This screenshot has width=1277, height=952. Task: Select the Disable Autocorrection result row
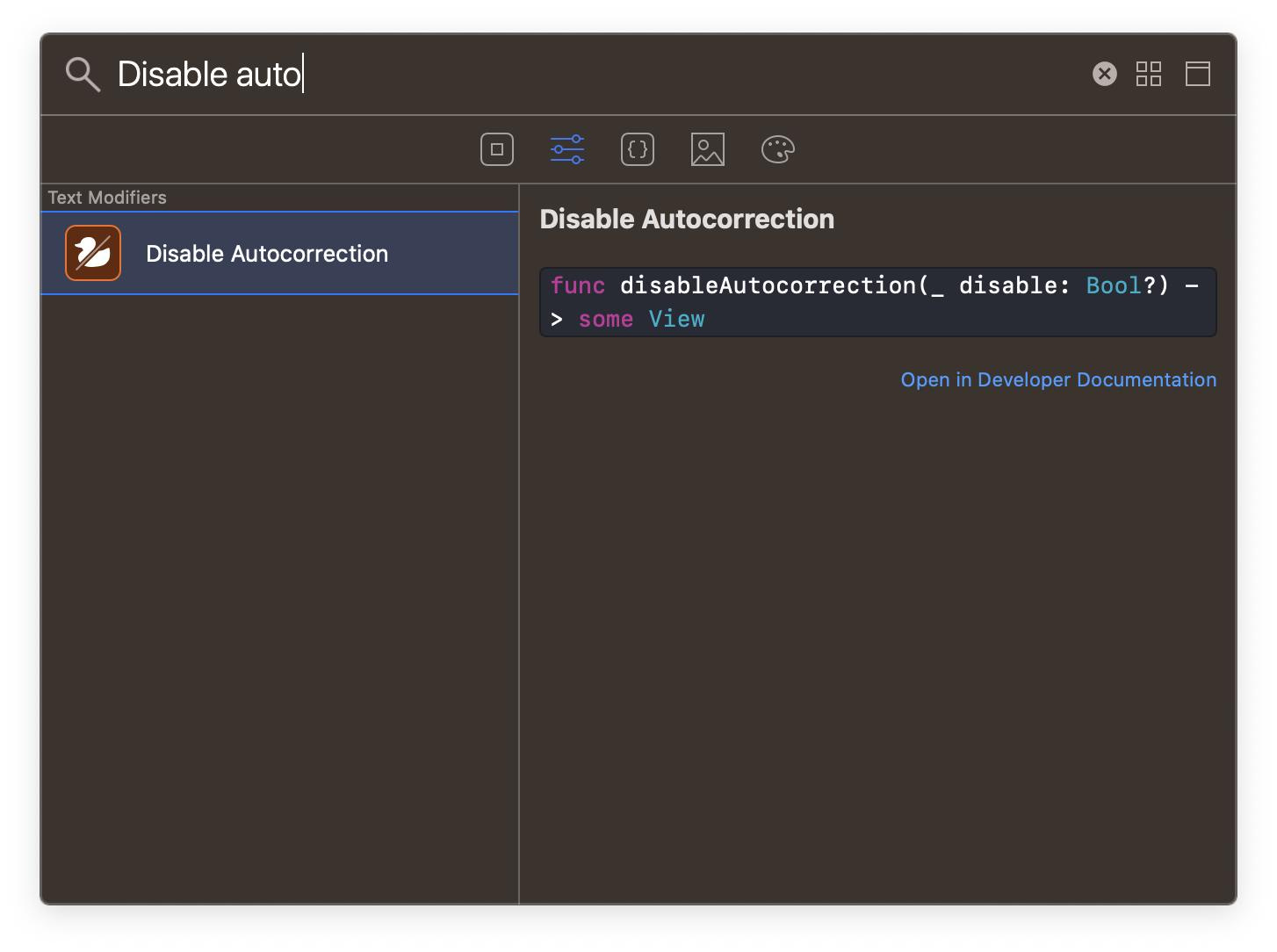[x=279, y=253]
